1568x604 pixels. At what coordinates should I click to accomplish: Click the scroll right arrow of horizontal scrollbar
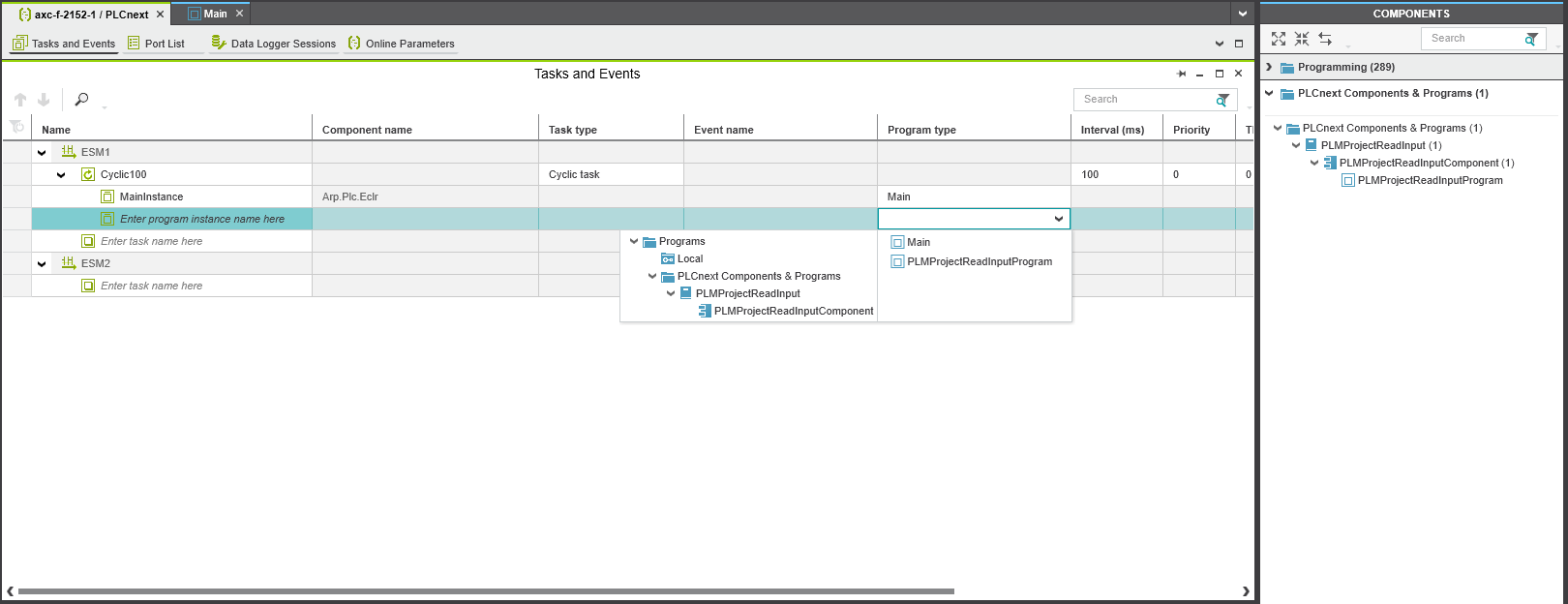[1246, 591]
